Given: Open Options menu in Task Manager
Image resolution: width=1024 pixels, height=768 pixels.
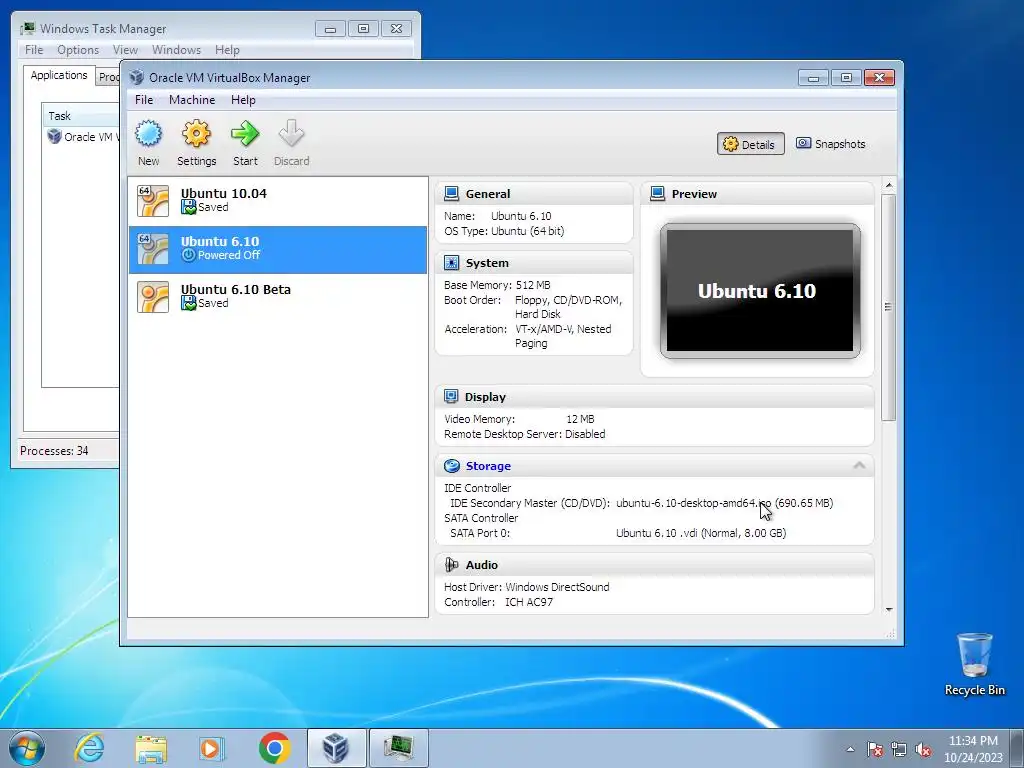Looking at the screenshot, I should pos(78,50).
